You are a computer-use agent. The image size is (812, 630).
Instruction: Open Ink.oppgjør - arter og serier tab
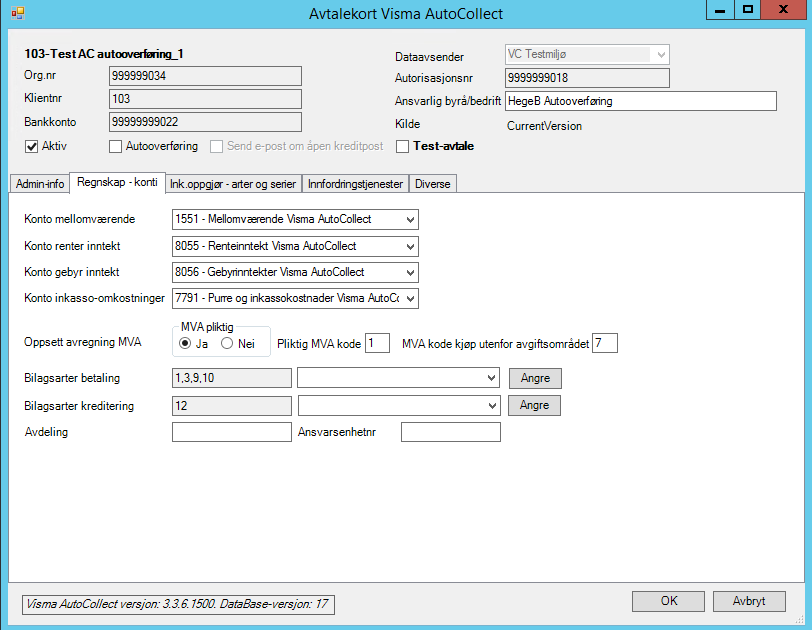(233, 184)
